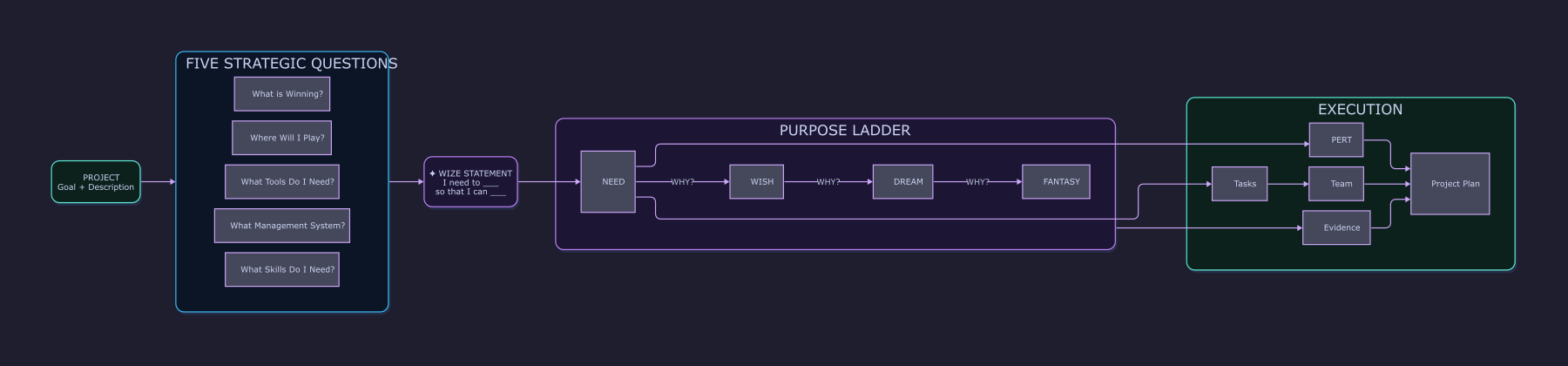Click the WHY? label between DREAM and FANTASY

tap(977, 182)
